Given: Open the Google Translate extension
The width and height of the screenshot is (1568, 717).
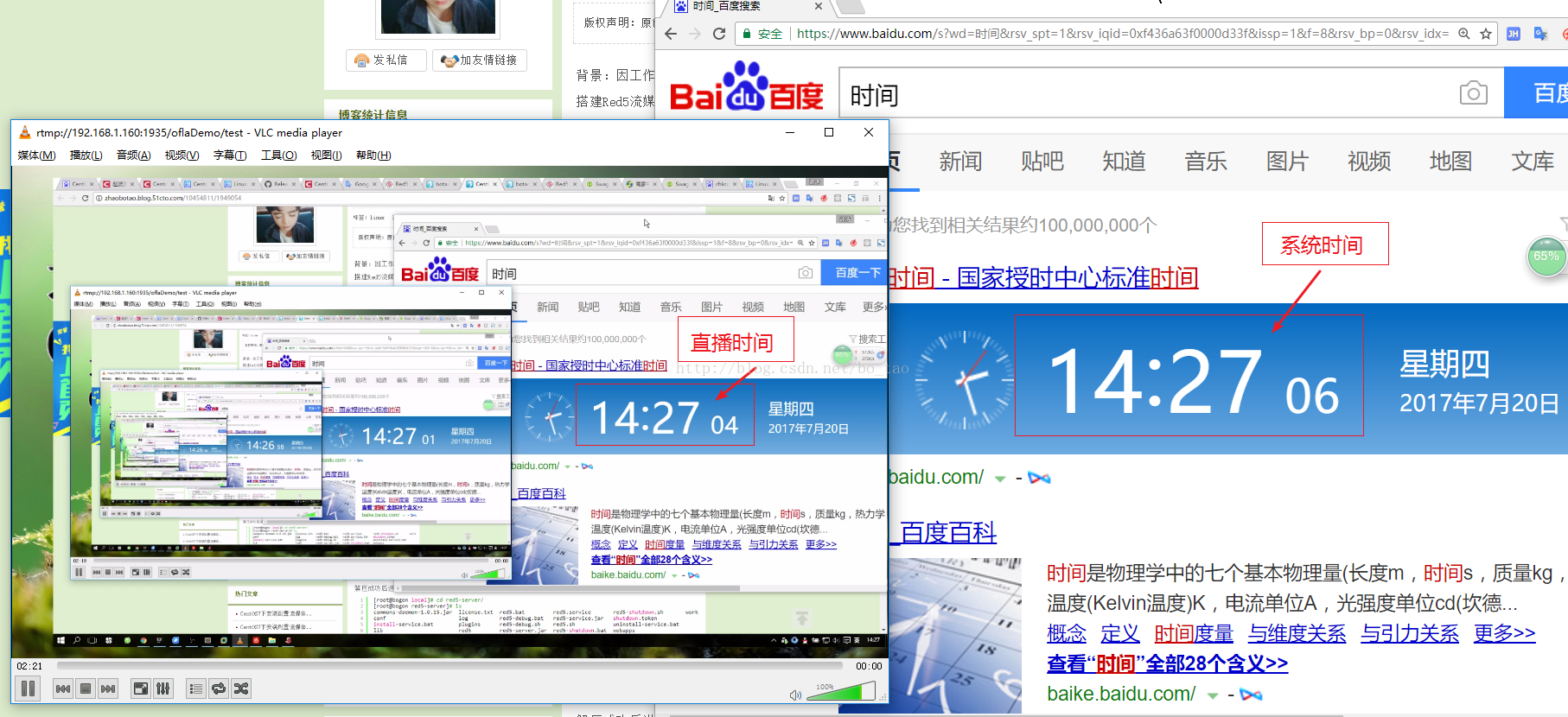Looking at the screenshot, I should coord(1540,34).
